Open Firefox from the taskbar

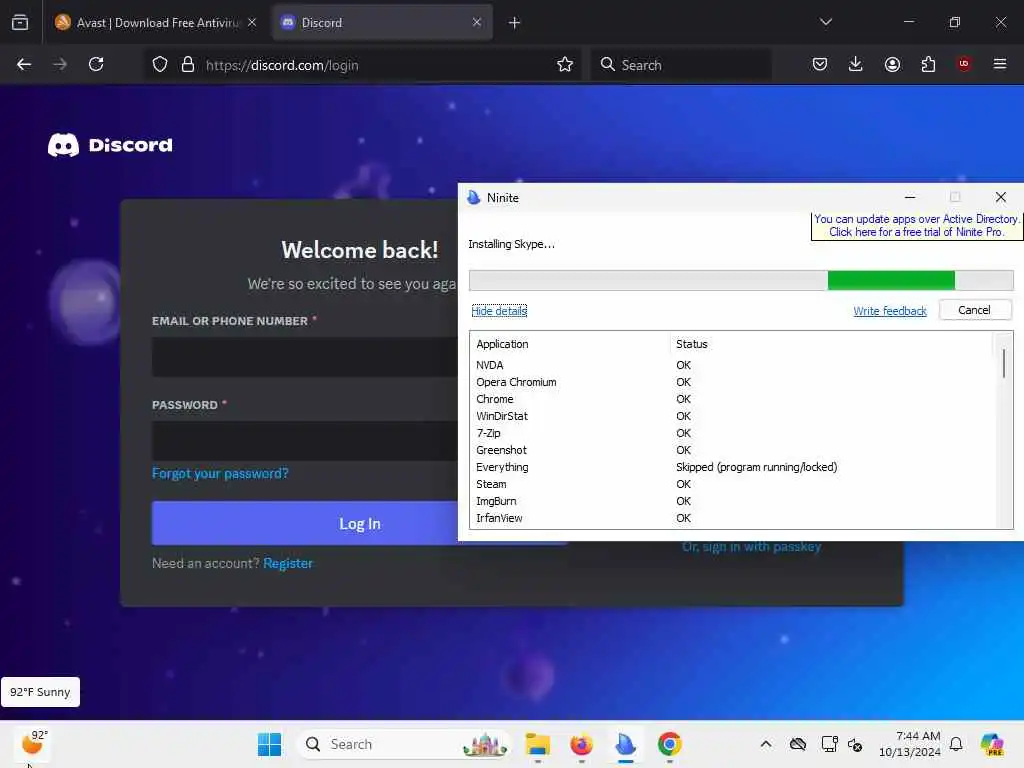(x=581, y=744)
